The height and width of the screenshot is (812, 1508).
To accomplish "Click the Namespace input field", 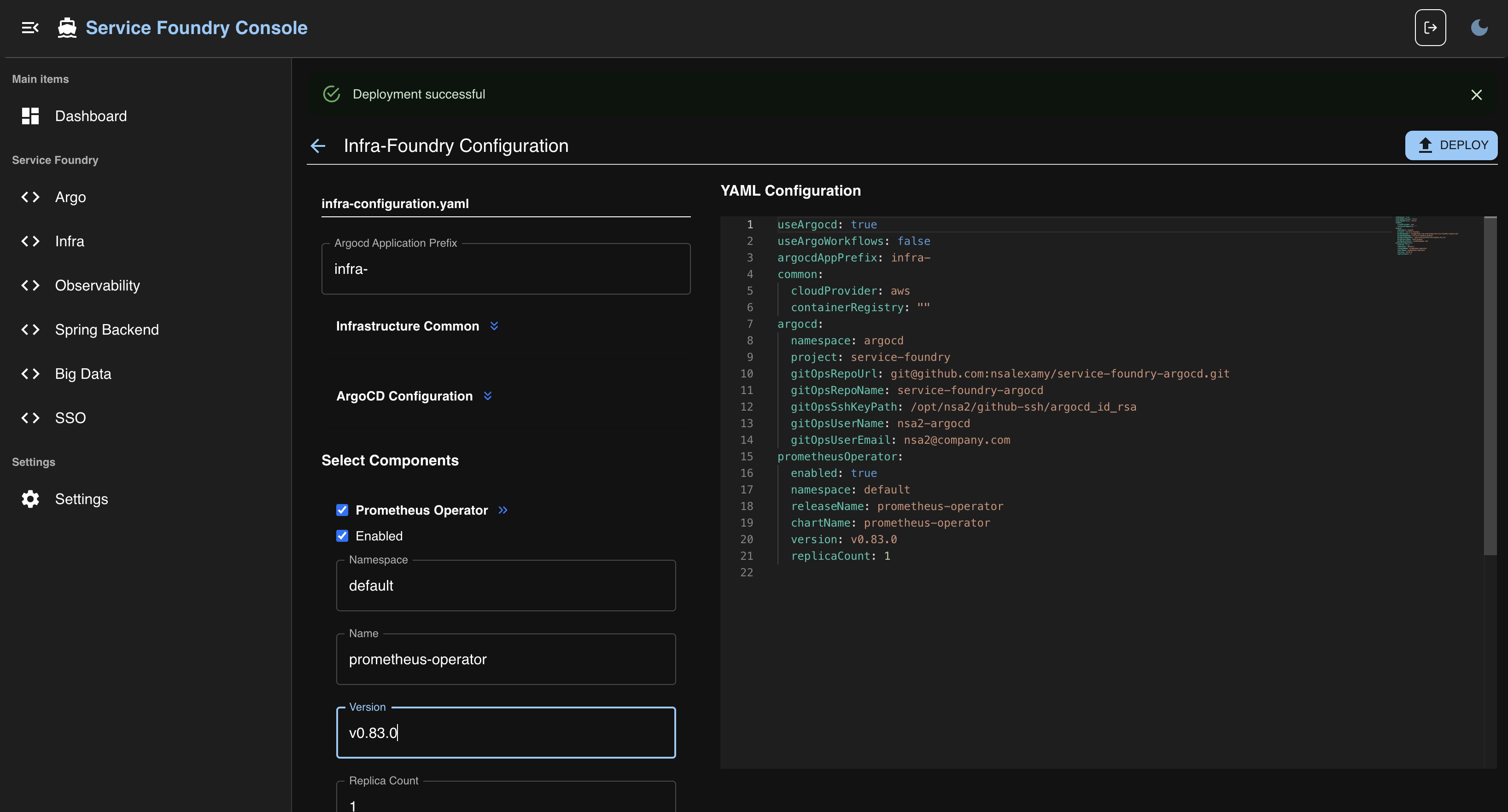I will pyautogui.click(x=506, y=586).
